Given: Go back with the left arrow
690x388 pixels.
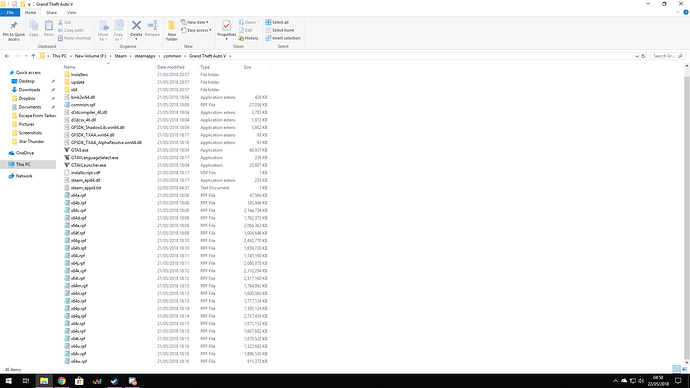Looking at the screenshot, I should (7, 56).
